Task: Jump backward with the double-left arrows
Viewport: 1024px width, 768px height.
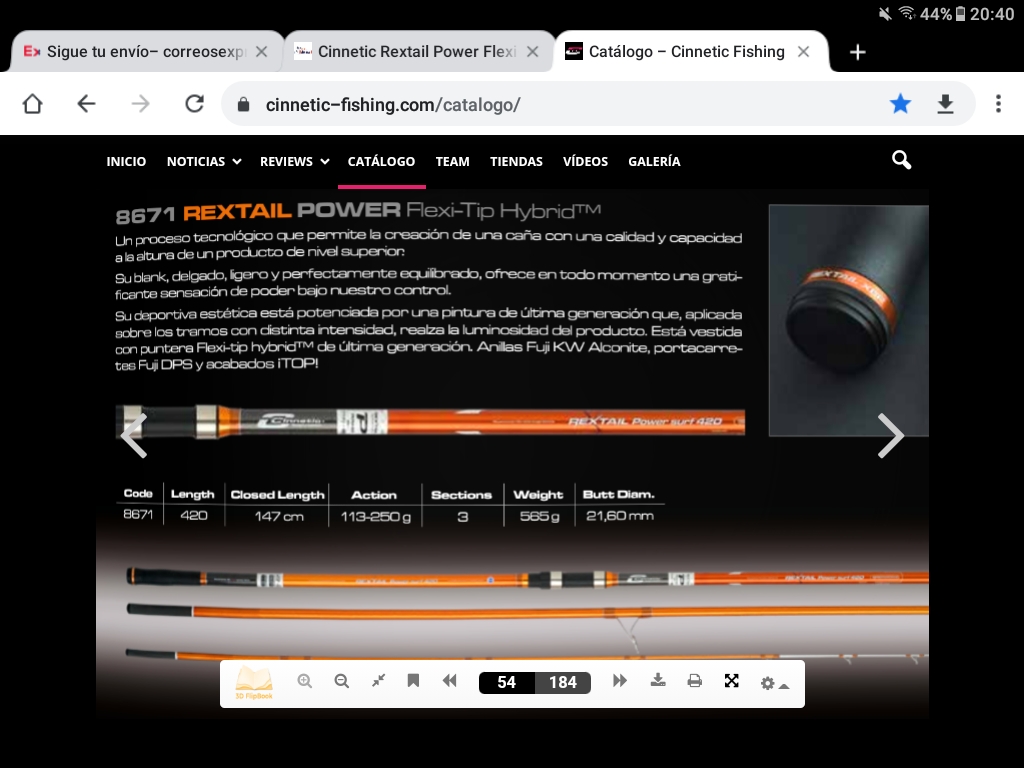Action: pos(449,681)
